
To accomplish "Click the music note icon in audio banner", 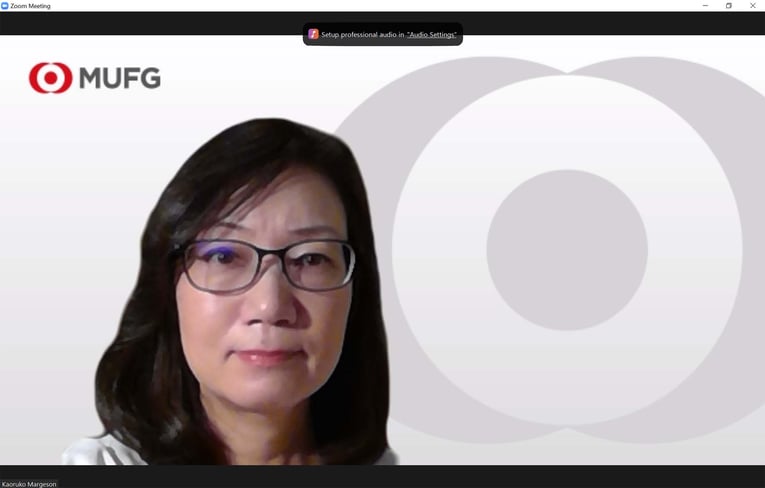I will pyautogui.click(x=313, y=34).
